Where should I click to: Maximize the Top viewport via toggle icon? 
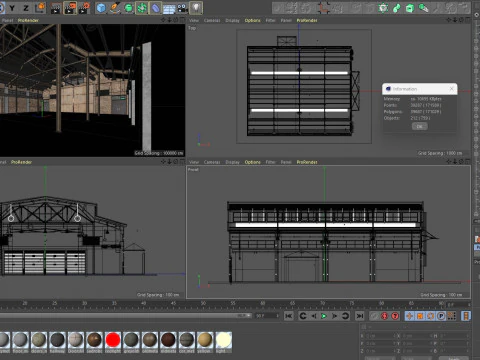click(x=468, y=20)
